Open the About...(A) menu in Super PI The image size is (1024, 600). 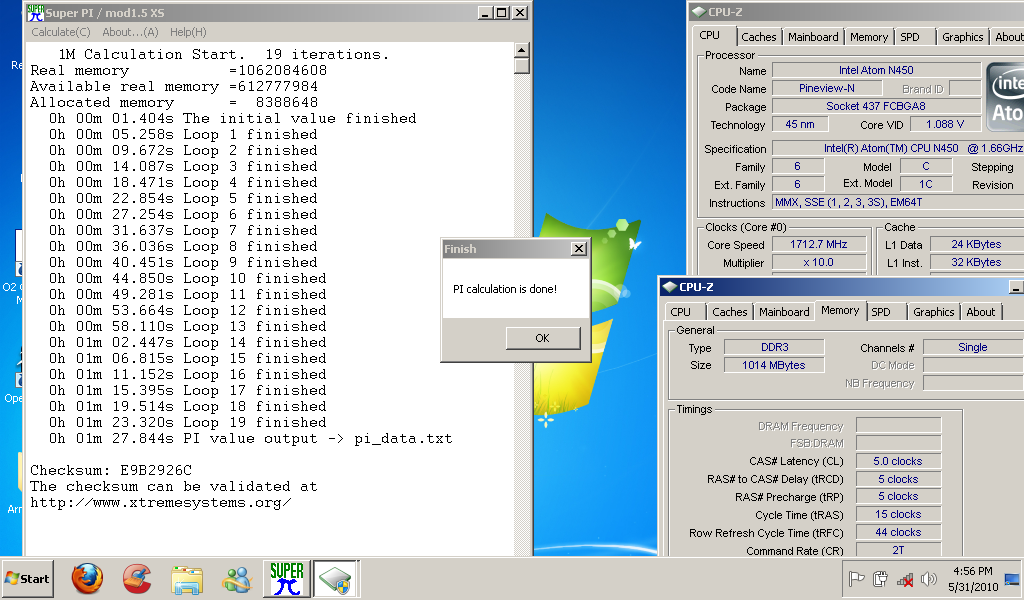point(130,32)
